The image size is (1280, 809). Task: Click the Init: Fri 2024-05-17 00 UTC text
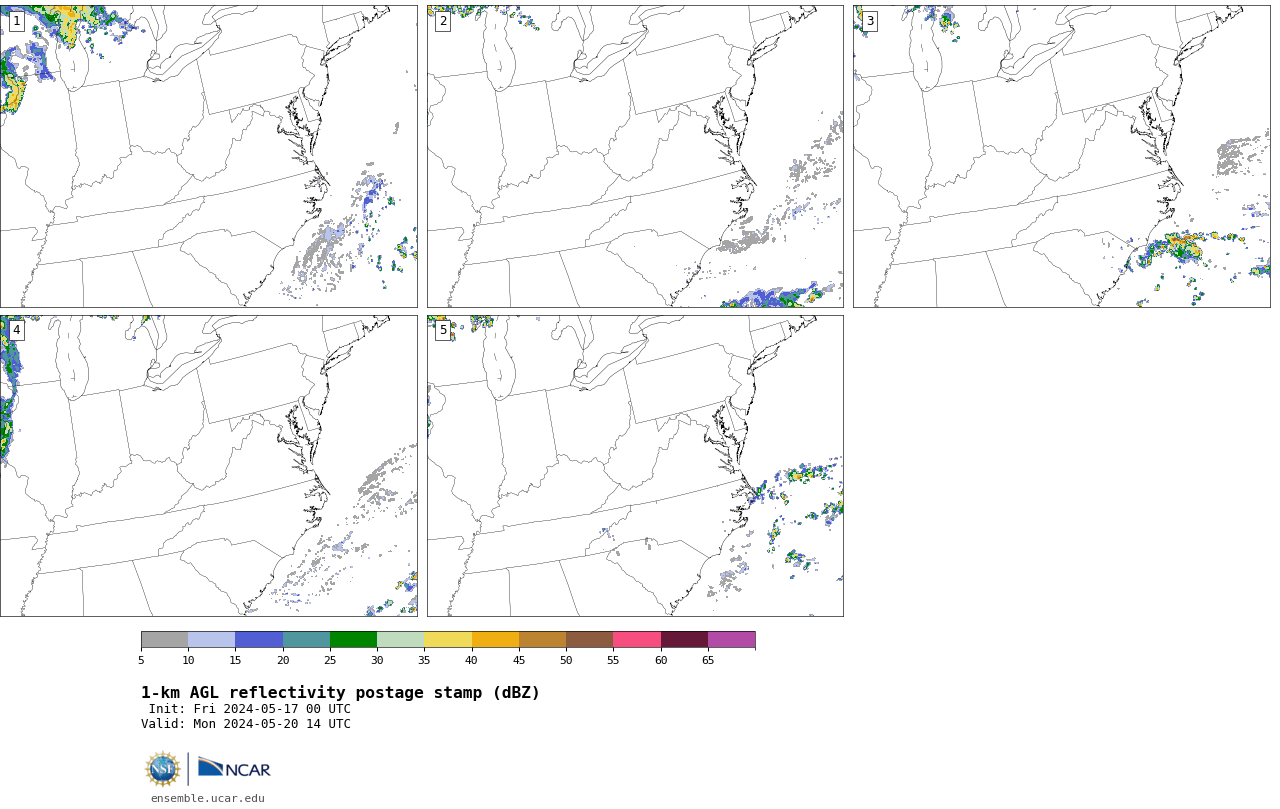(250, 709)
